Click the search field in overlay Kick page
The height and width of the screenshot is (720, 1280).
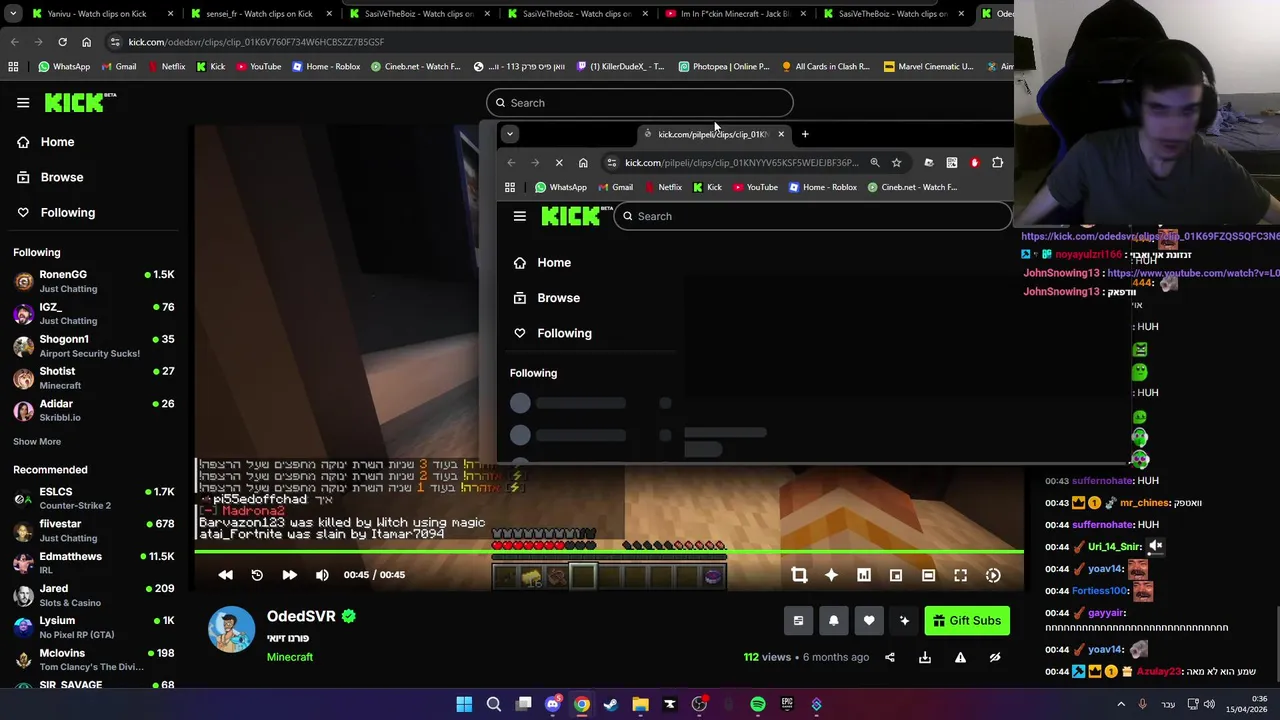pyautogui.click(x=812, y=216)
